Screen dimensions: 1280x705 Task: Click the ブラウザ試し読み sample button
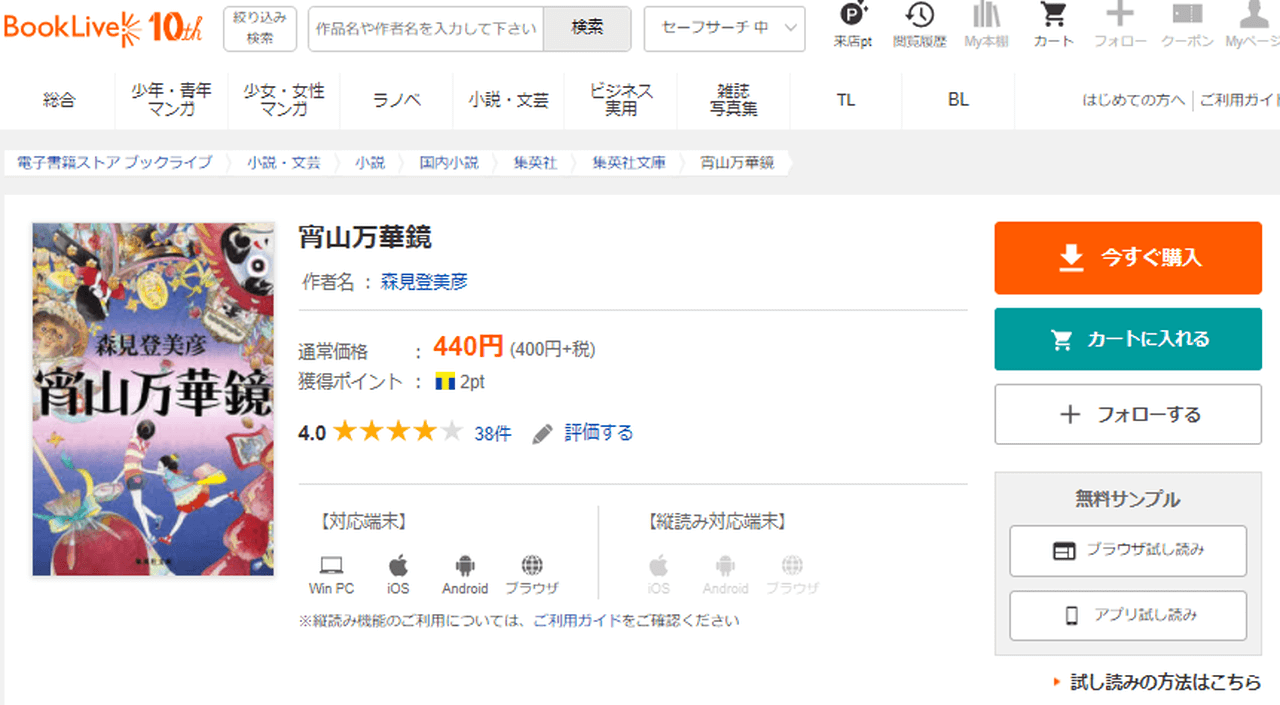tap(1128, 551)
